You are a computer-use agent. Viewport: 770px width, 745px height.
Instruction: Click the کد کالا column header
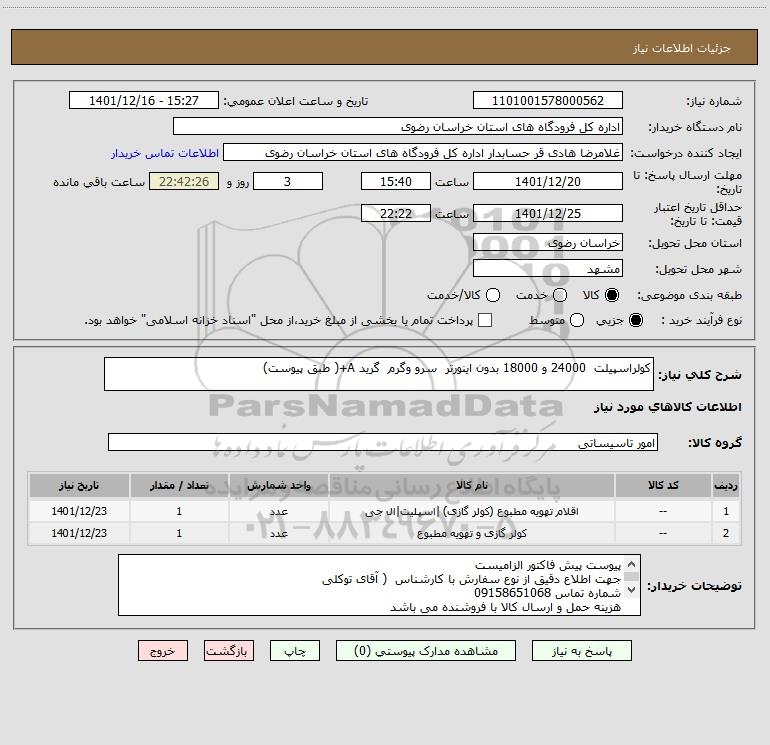tap(663, 485)
